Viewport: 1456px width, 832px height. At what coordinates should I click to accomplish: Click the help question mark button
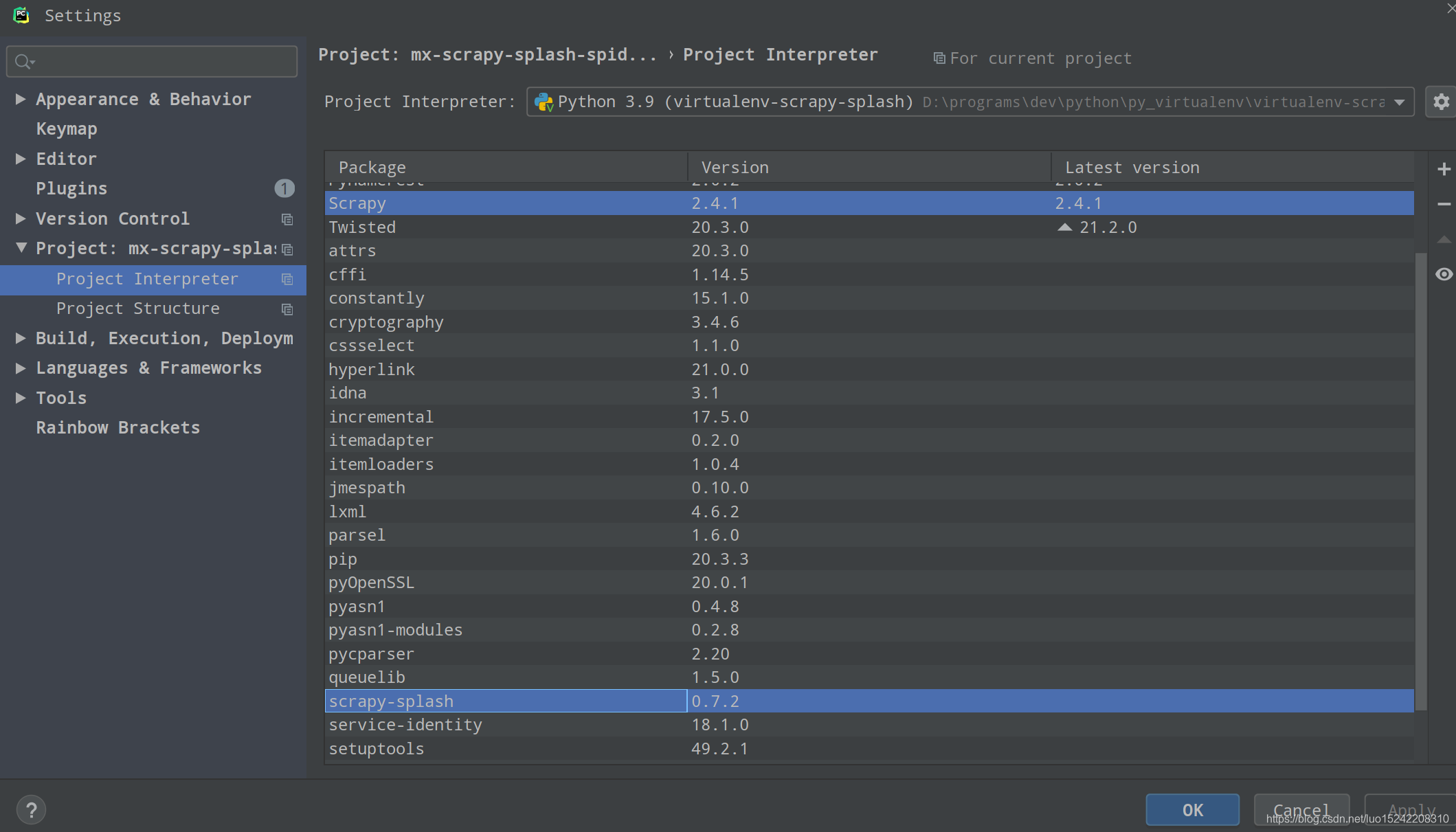[31, 809]
